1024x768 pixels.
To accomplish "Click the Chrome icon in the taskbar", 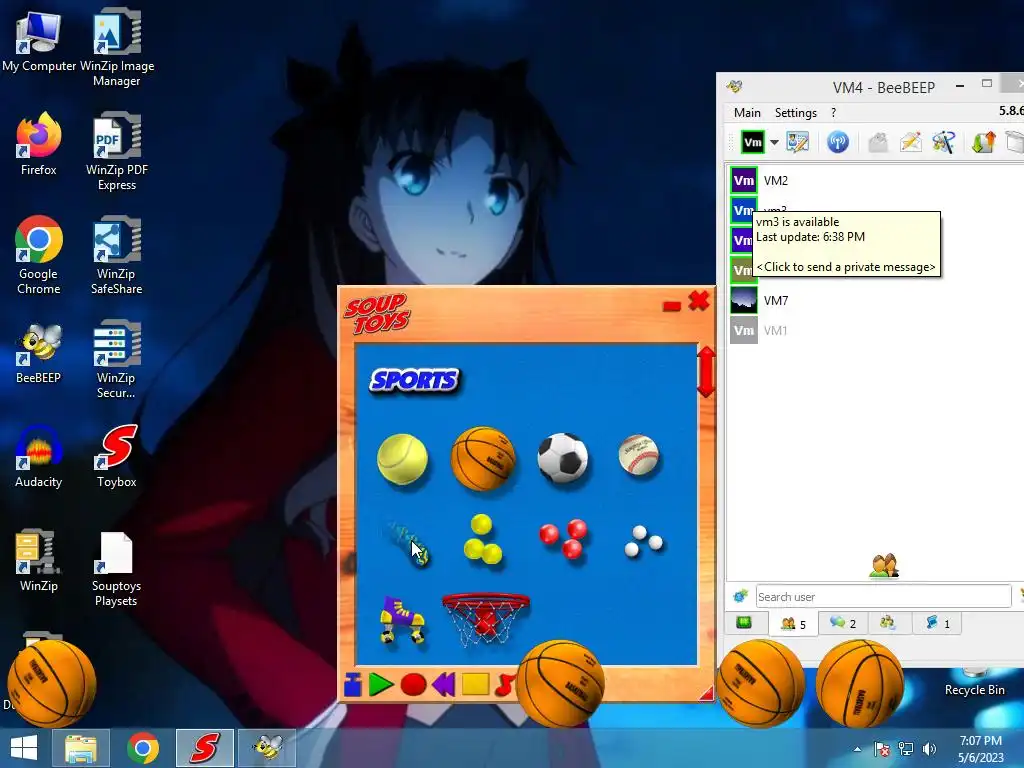I will (x=142, y=748).
